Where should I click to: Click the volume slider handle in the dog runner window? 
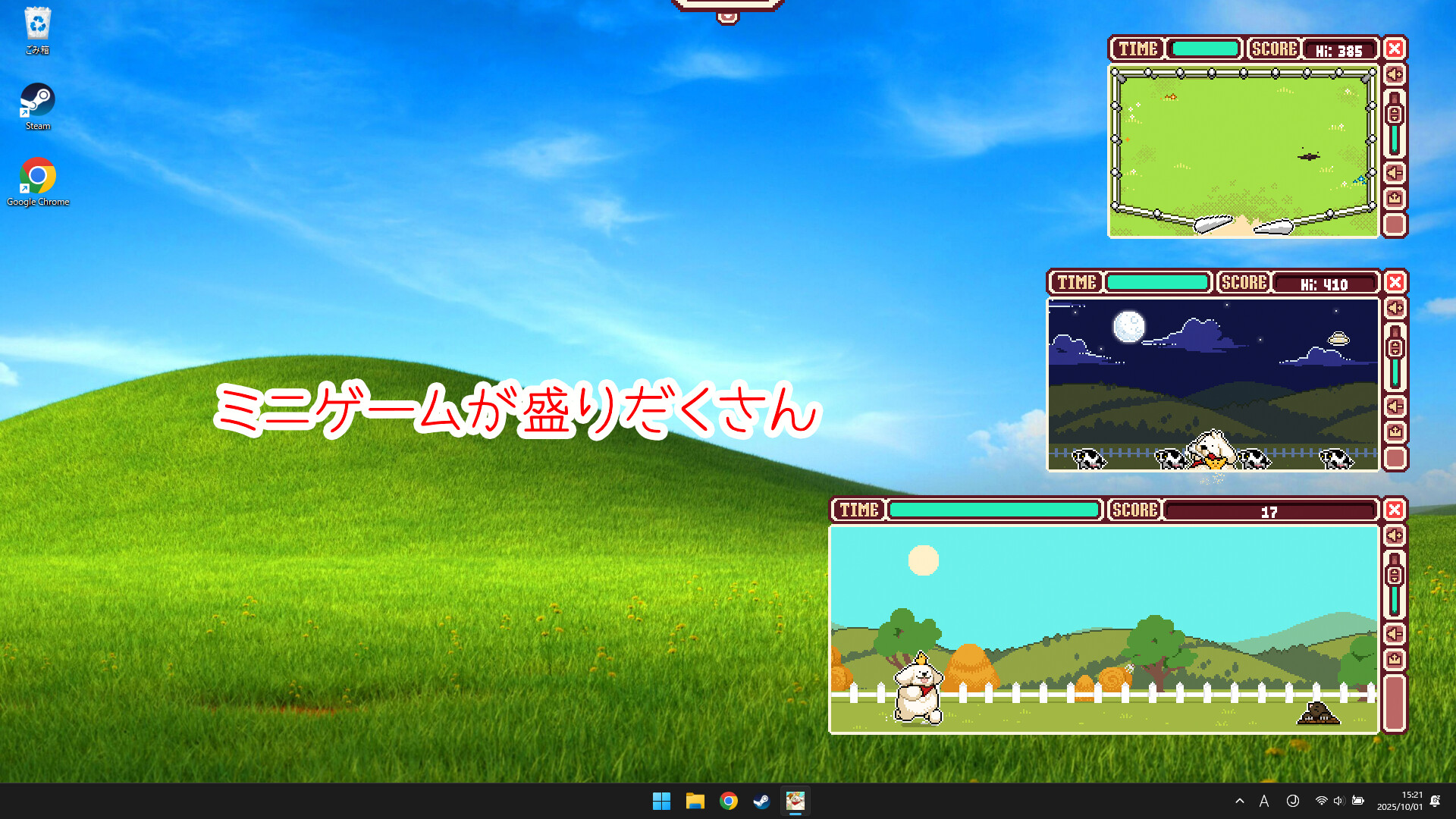coord(1394,576)
